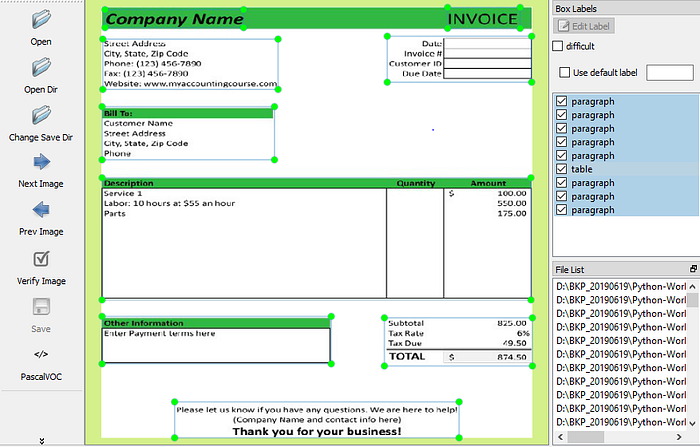The width and height of the screenshot is (700, 447).
Task: Click the File List horizontal scrollbar thumb
Action: 585,437
